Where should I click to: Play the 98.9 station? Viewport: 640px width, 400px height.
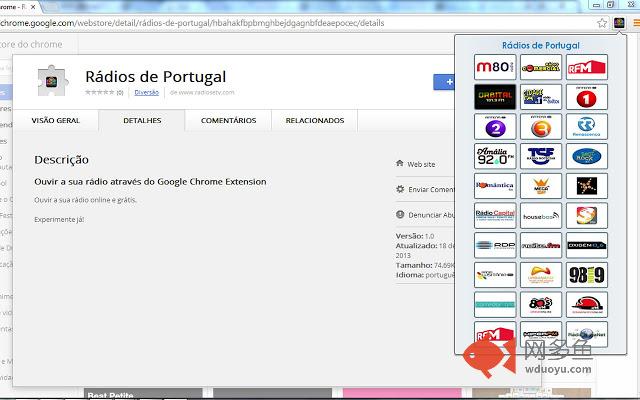point(587,275)
